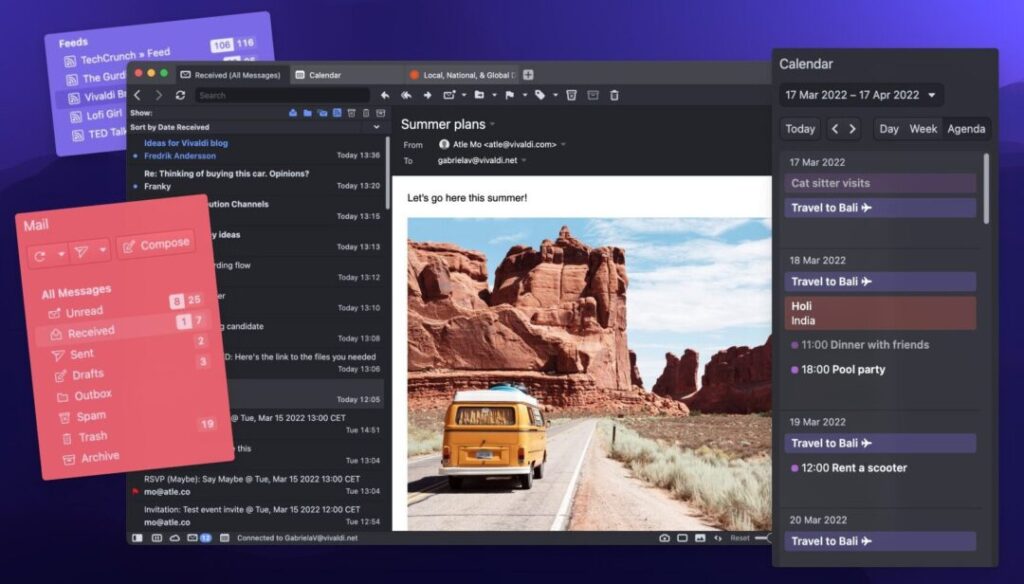
Task: Toggle the Show mailing lists filter icon
Action: pyautogui.click(x=323, y=113)
